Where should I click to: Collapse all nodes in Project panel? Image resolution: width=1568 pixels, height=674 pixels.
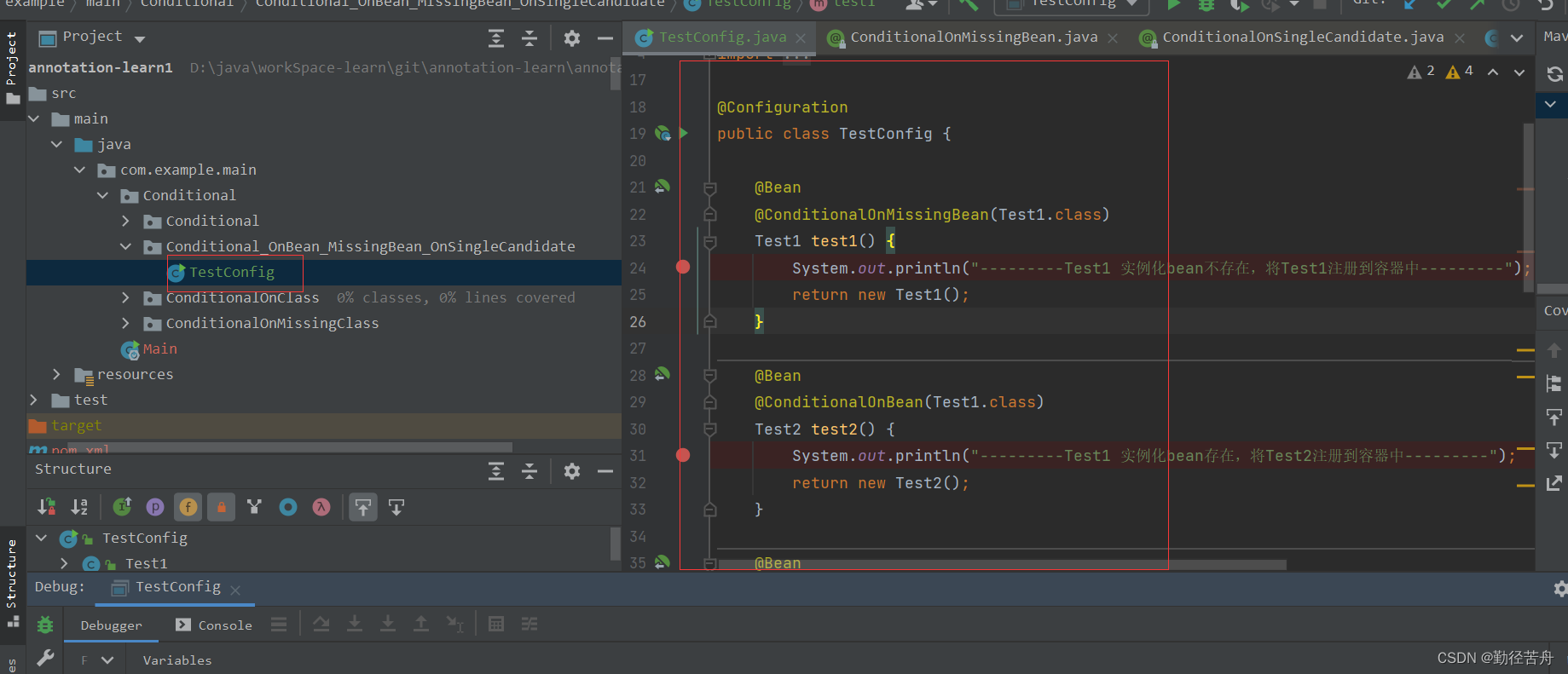pyautogui.click(x=529, y=38)
